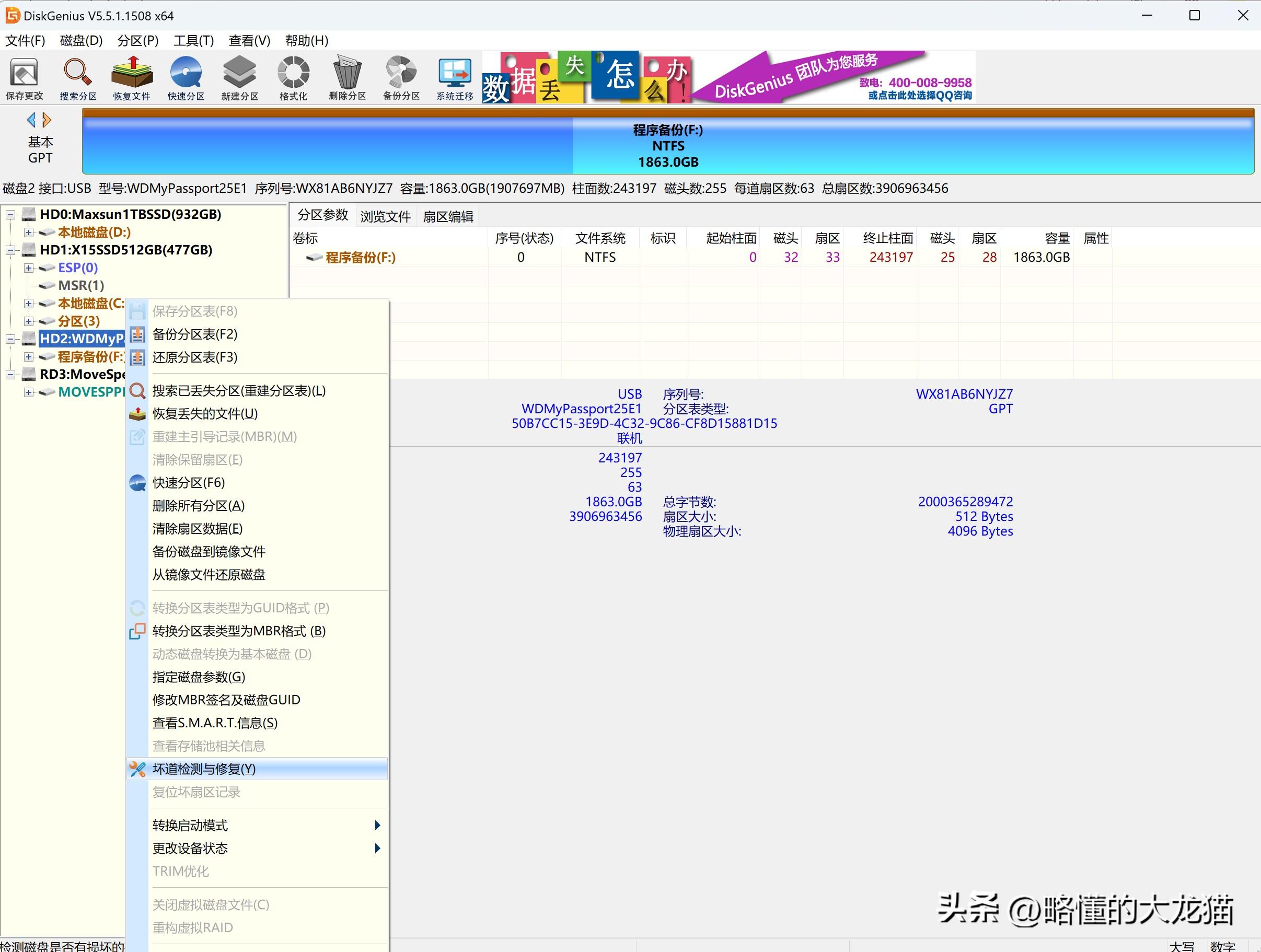1261x952 pixels.
Task: Click icon beside 恢复丢失的文件(U)
Action: [137, 414]
